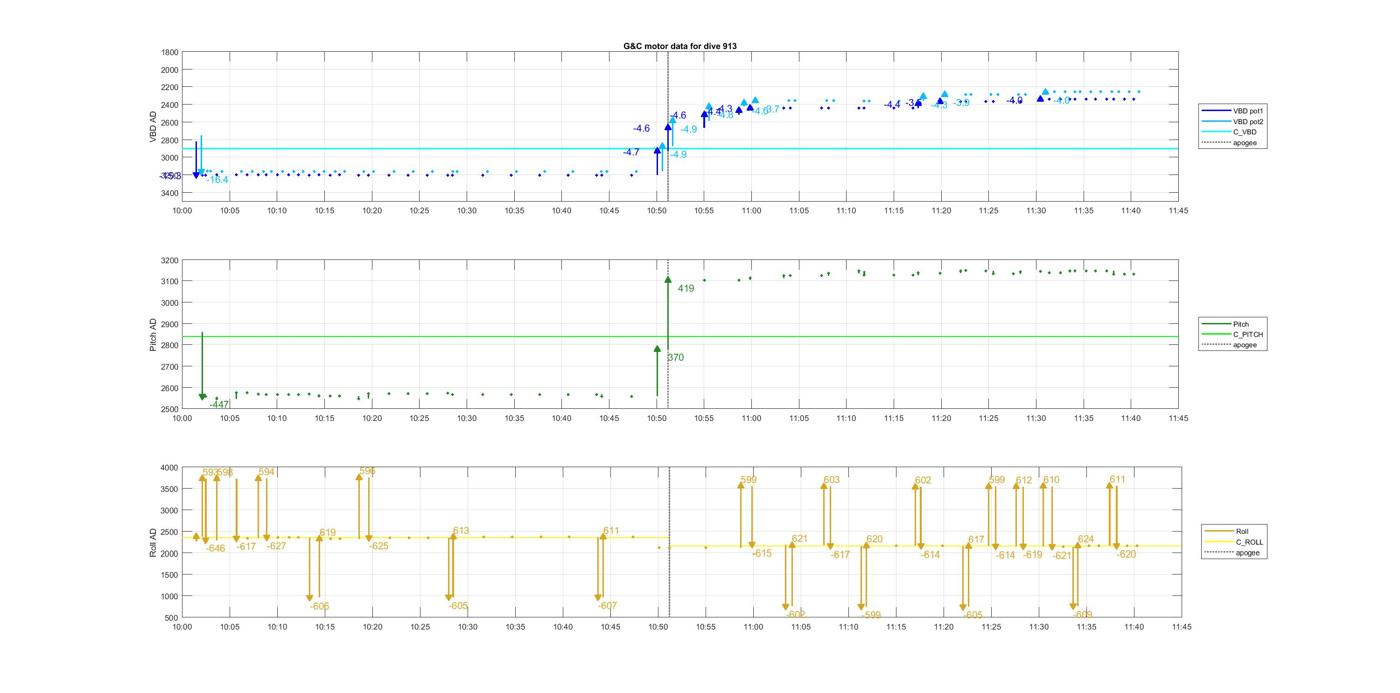
Task: Select the C_PITCH legend entry
Action: click(x=1234, y=334)
